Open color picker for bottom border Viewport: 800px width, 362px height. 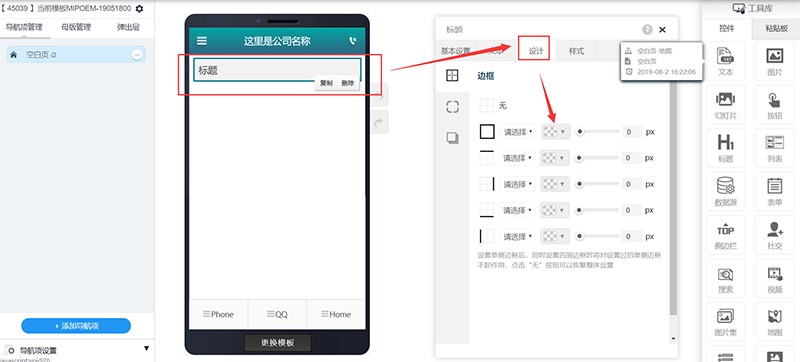tap(555, 210)
